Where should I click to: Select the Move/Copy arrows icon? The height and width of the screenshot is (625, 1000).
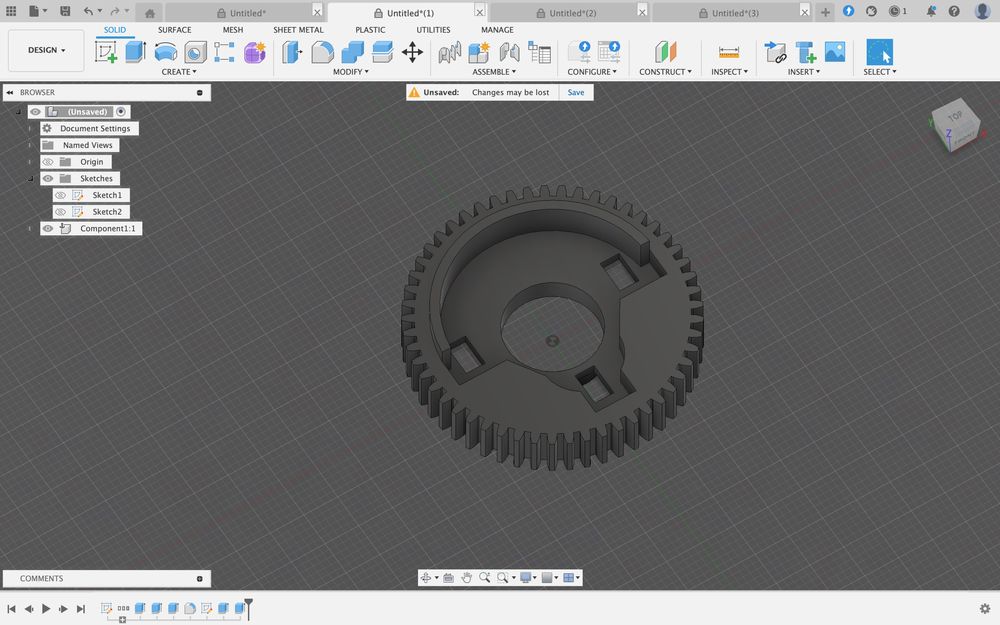pyautogui.click(x=413, y=52)
